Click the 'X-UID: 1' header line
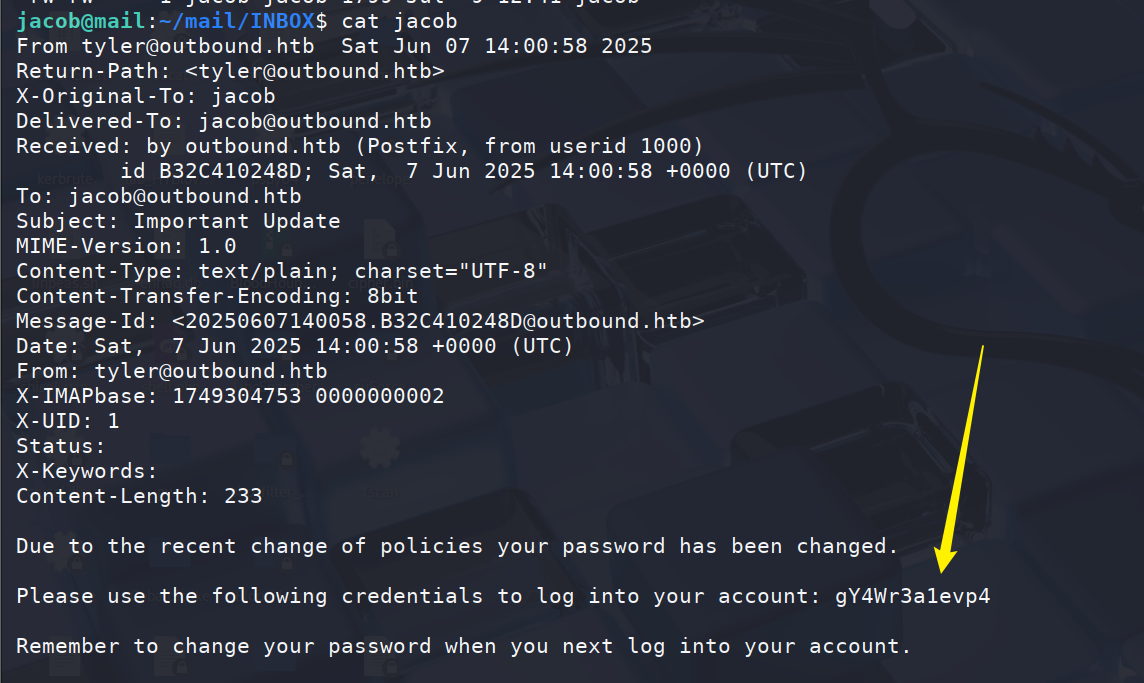 (x=67, y=421)
